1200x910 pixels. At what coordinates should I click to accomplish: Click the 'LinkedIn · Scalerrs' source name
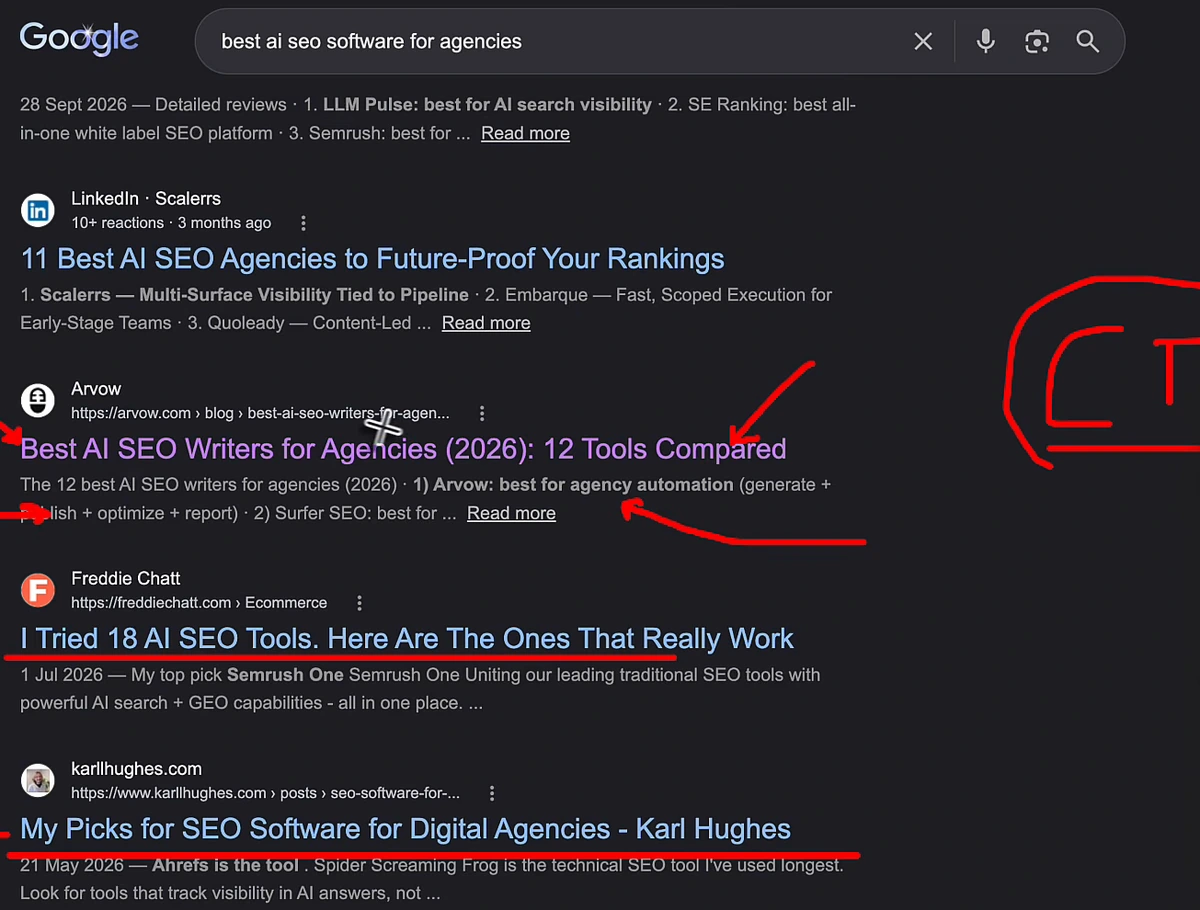(x=146, y=199)
